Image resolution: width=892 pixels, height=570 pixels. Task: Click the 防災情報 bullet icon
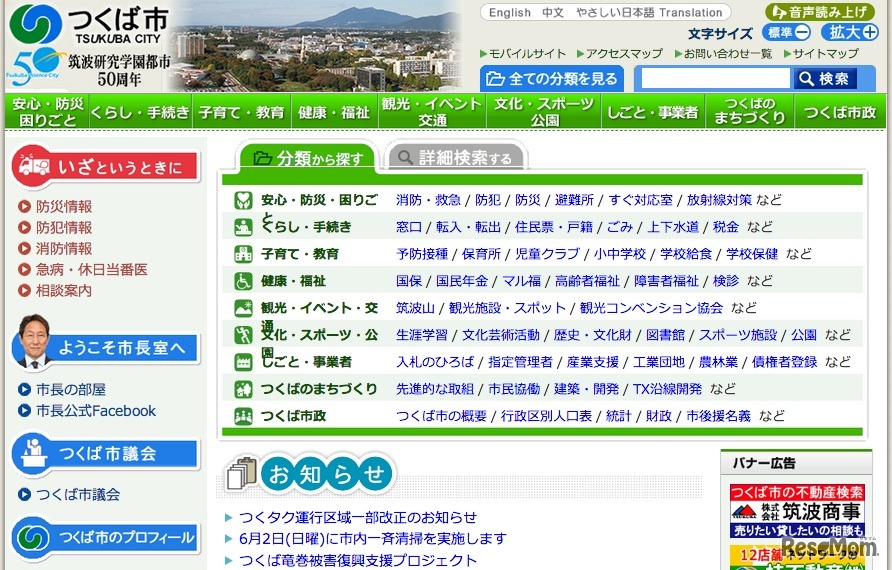(x=24, y=206)
